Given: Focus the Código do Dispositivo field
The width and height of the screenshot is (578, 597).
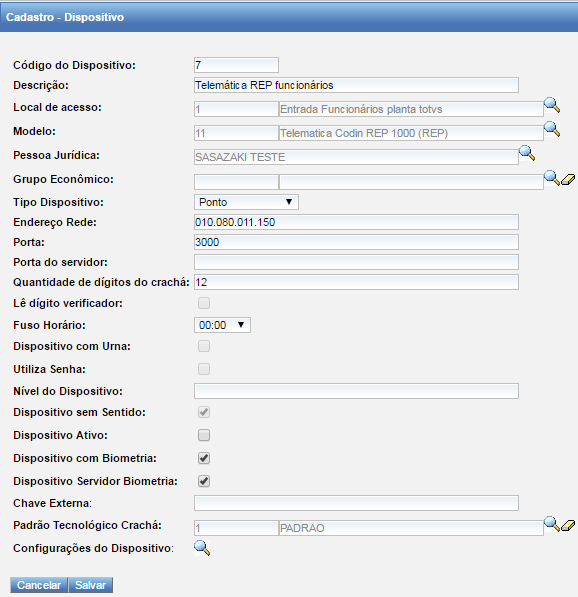Looking at the screenshot, I should pyautogui.click(x=236, y=65).
